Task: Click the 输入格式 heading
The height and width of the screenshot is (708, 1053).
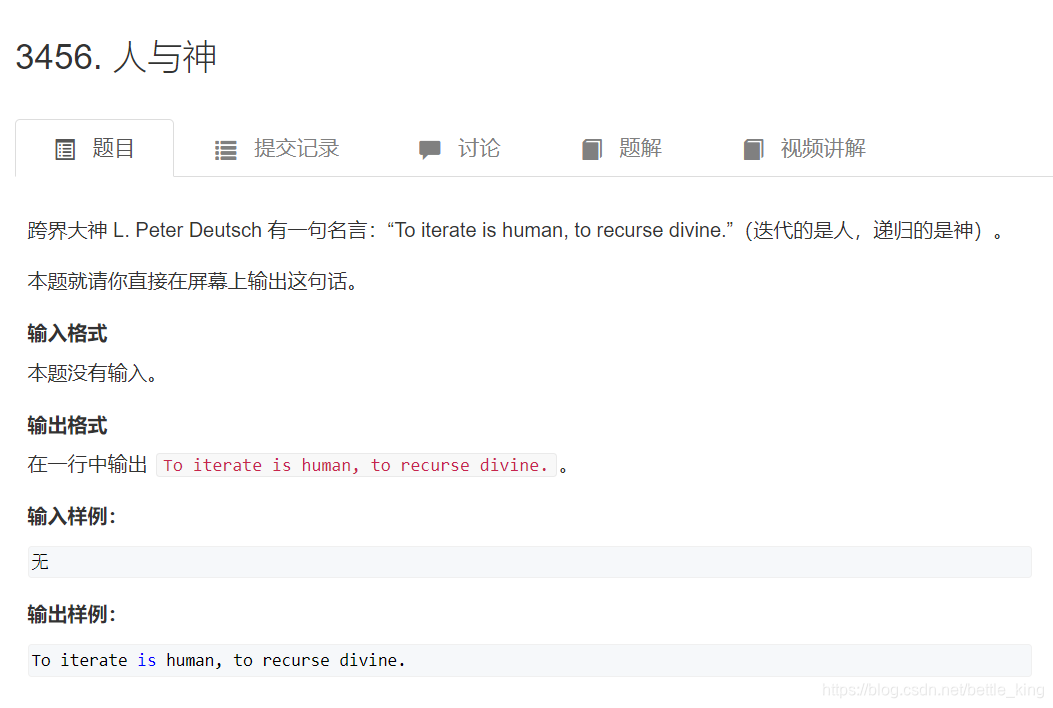Action: tap(67, 333)
